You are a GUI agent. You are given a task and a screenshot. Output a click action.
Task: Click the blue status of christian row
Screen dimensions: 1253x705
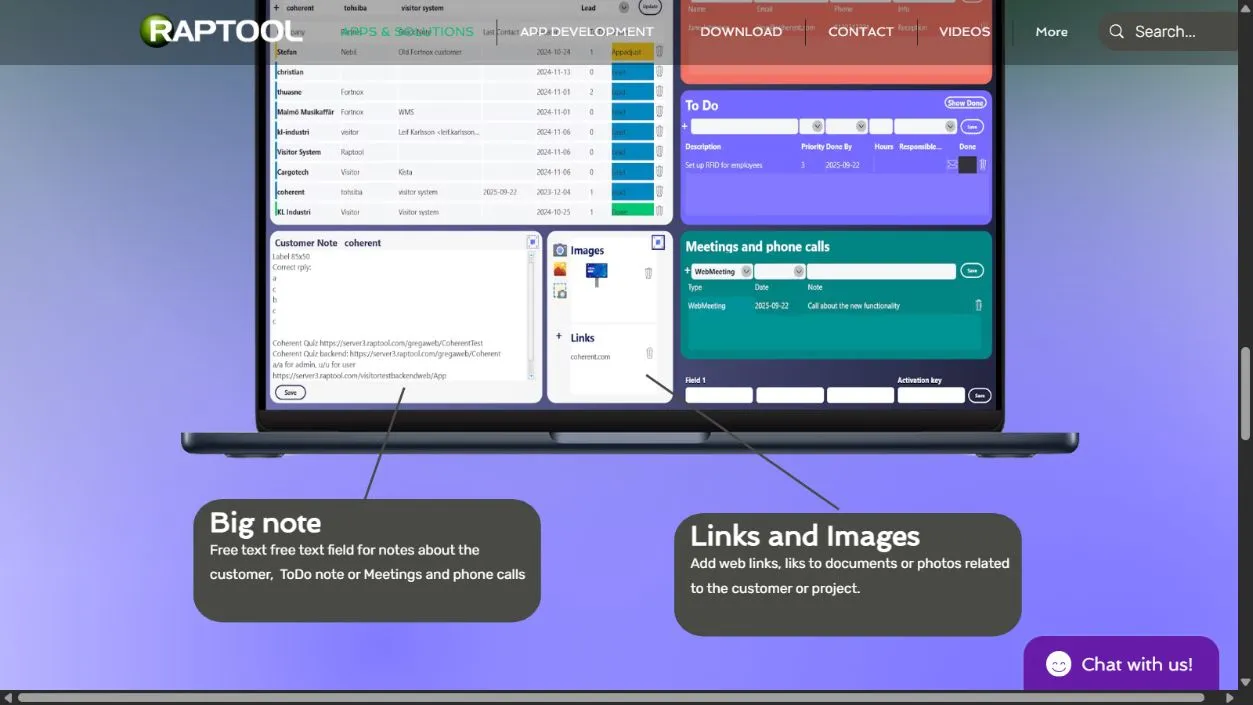coord(632,72)
